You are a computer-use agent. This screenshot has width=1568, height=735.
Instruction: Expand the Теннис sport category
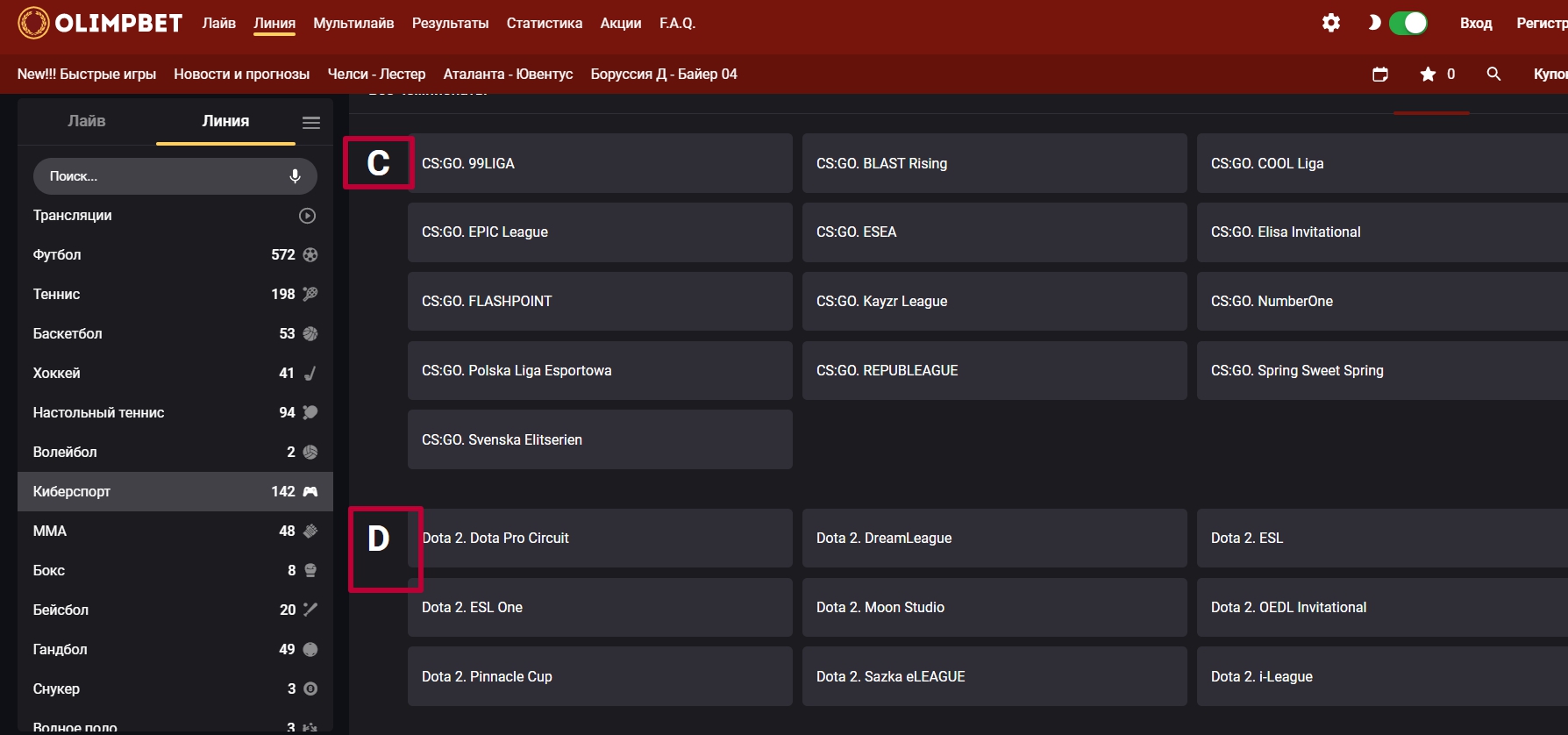tap(175, 295)
